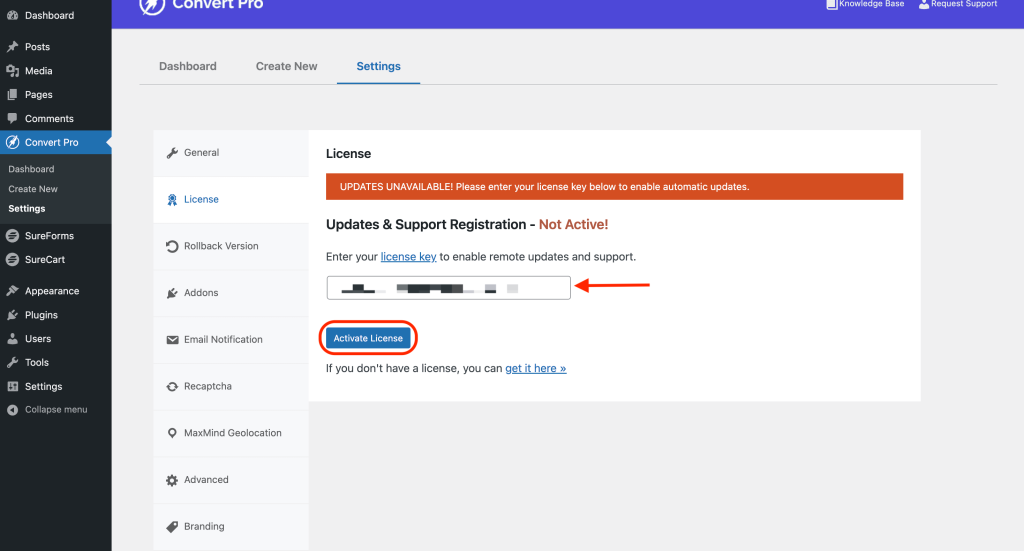Image resolution: width=1024 pixels, height=551 pixels.
Task: Click the License ribbon badge icon
Action: point(172,200)
